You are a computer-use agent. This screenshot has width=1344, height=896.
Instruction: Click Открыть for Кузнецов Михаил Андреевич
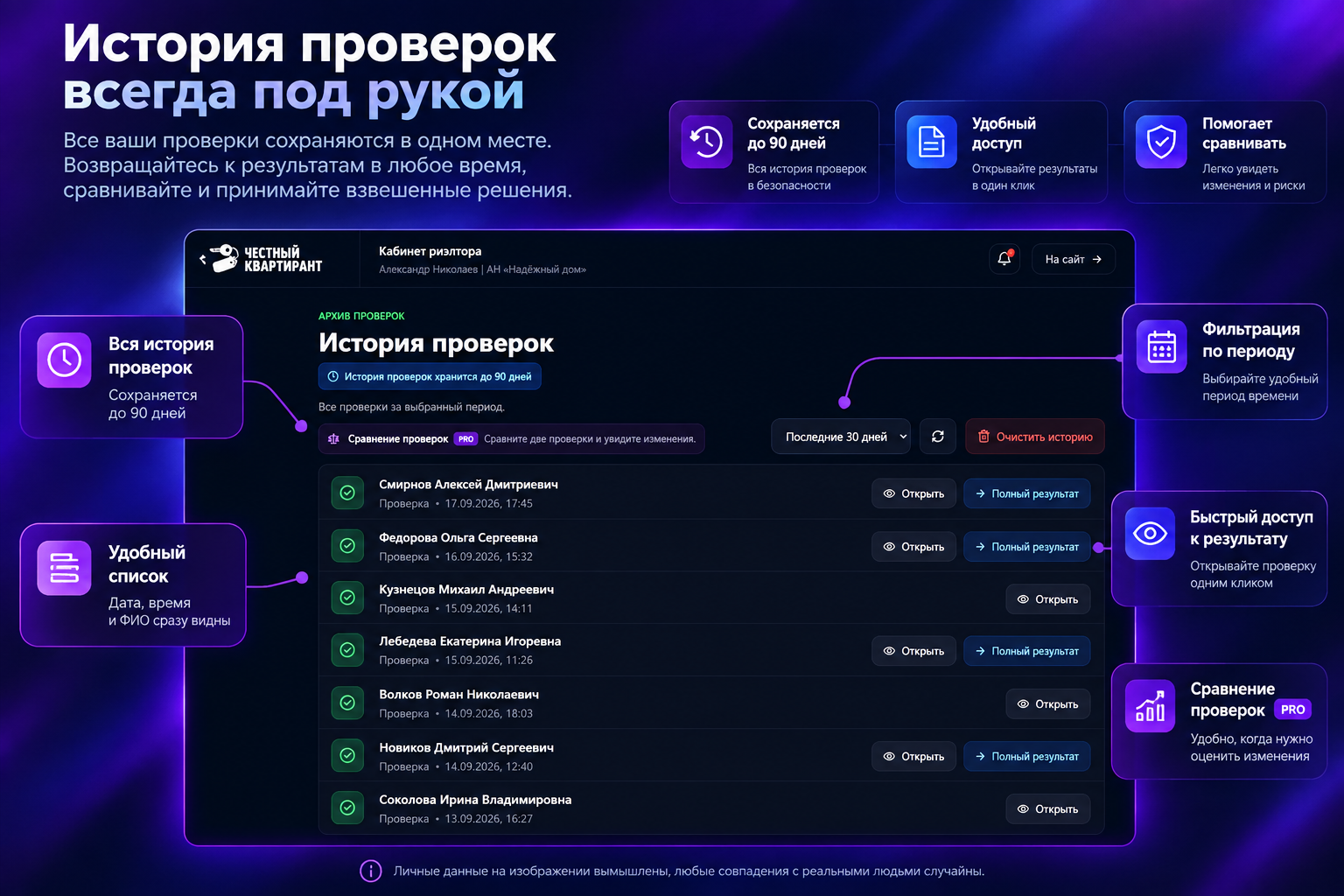click(x=1048, y=599)
